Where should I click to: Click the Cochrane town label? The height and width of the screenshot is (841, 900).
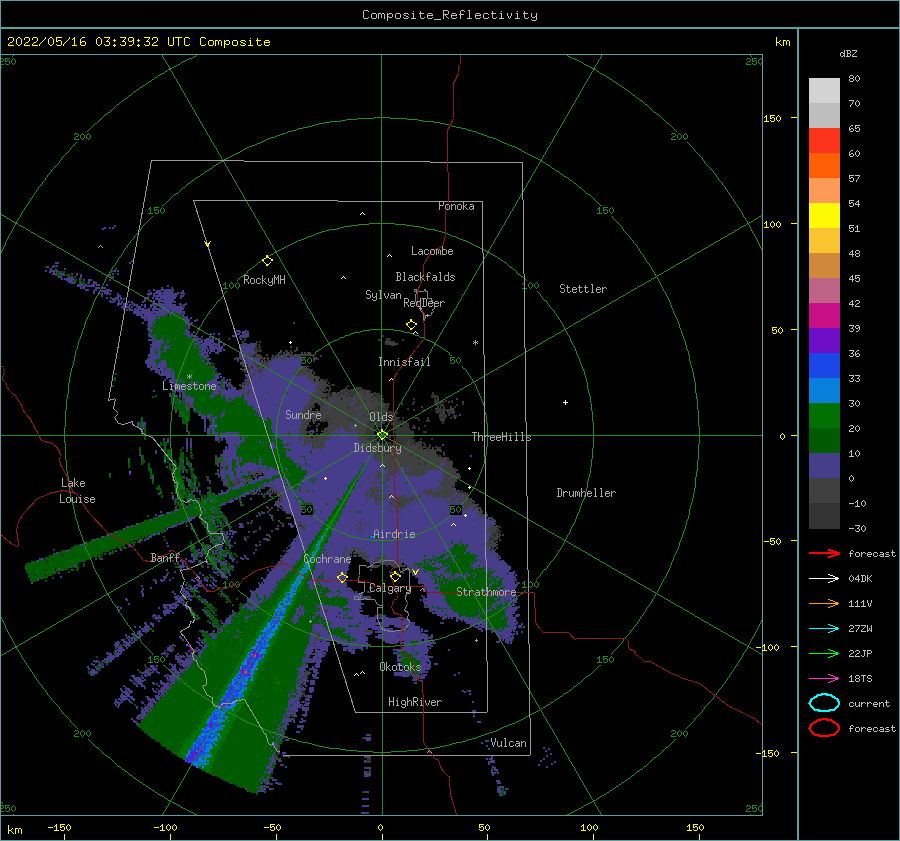pyautogui.click(x=327, y=559)
